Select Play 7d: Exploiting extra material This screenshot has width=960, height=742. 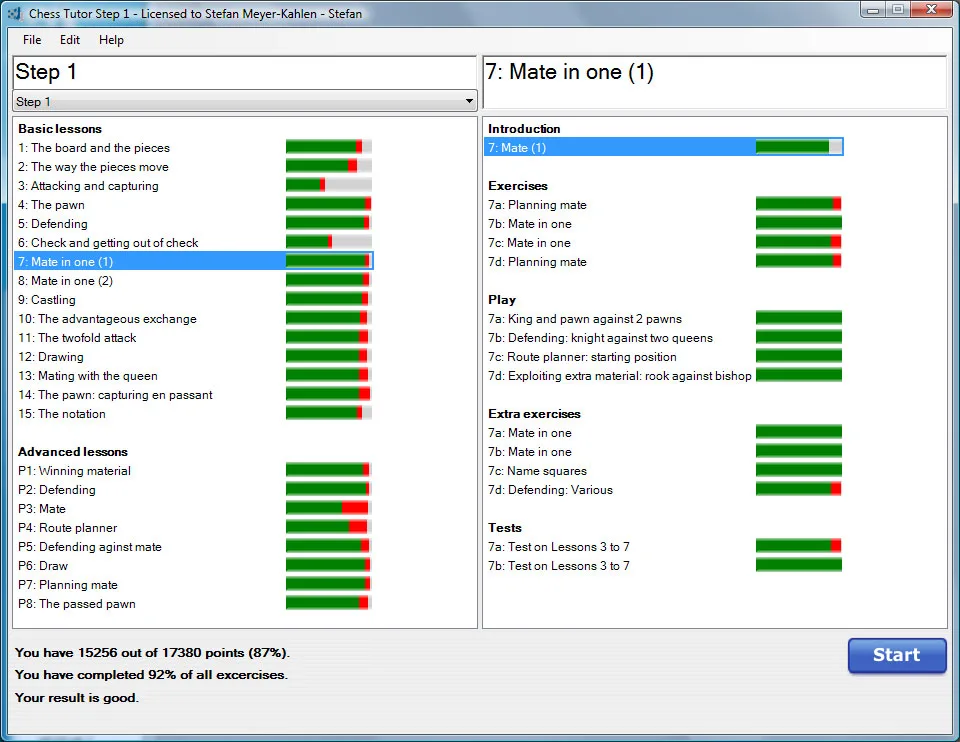click(x=620, y=375)
